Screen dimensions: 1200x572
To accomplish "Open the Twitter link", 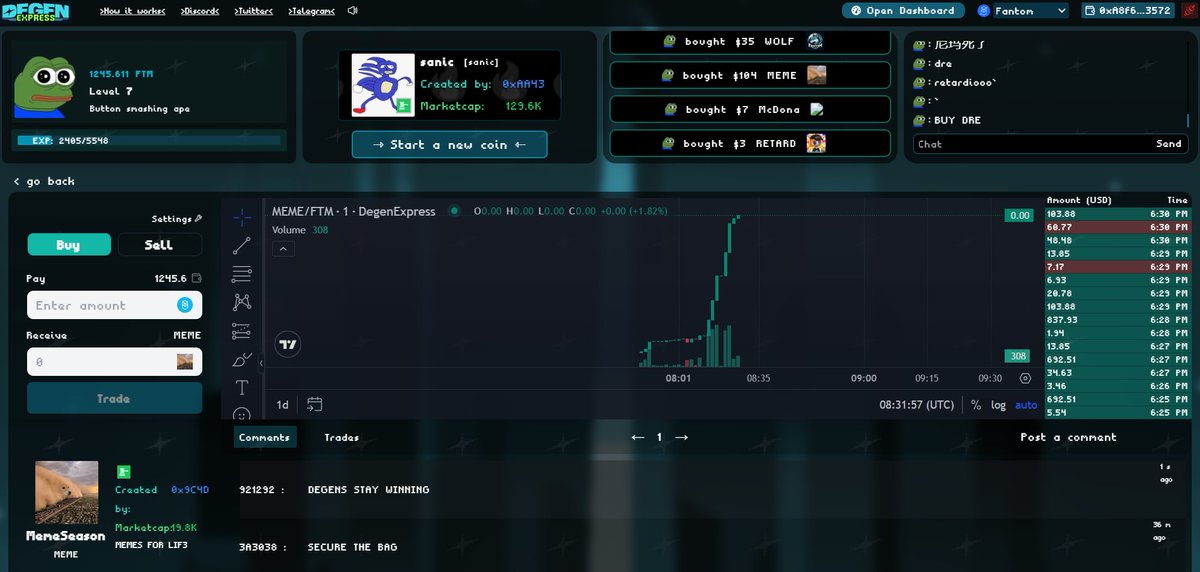I will 256,11.
